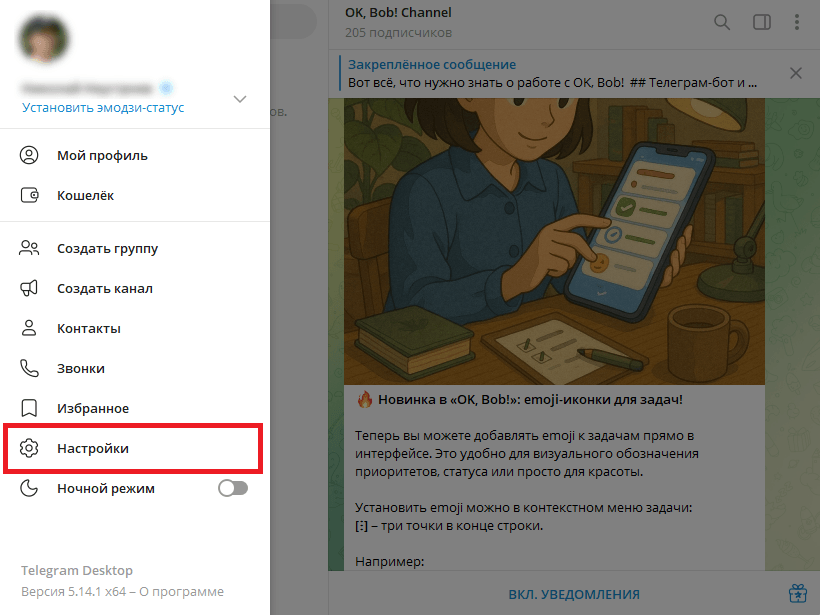Close the pinned message bar
The height and width of the screenshot is (615, 820).
click(796, 73)
